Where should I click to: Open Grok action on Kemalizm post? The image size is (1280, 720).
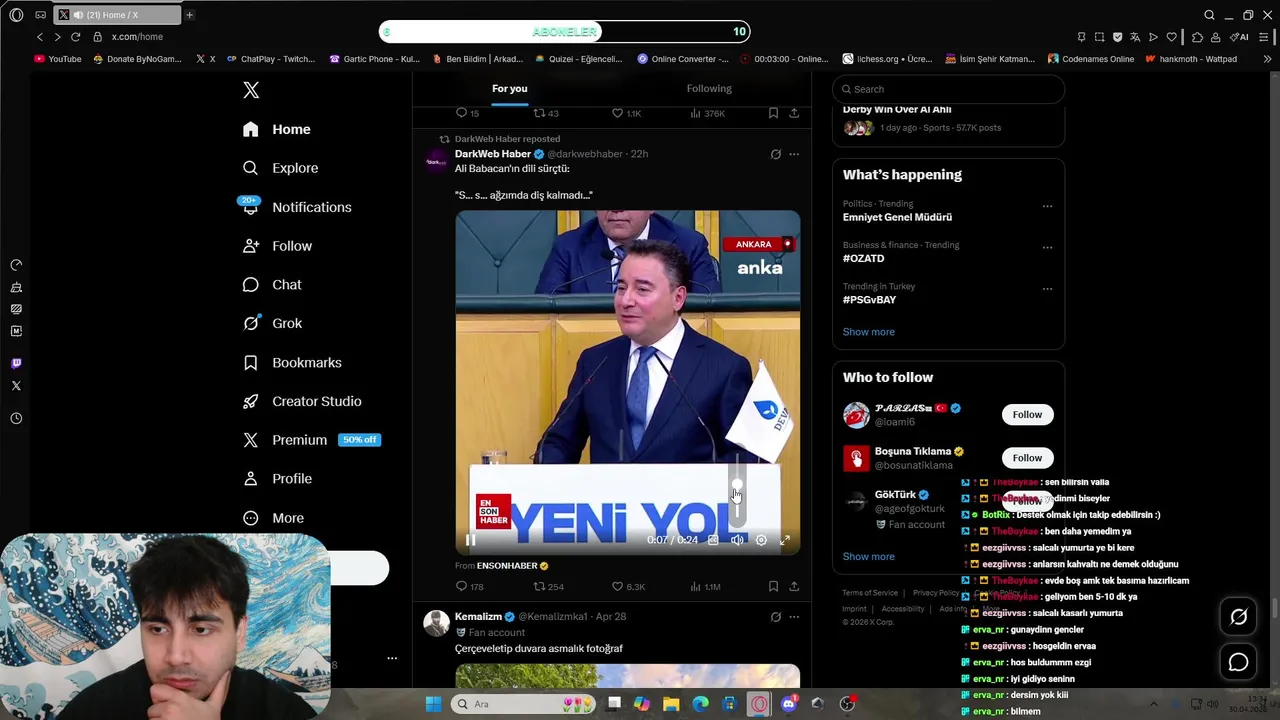775,617
